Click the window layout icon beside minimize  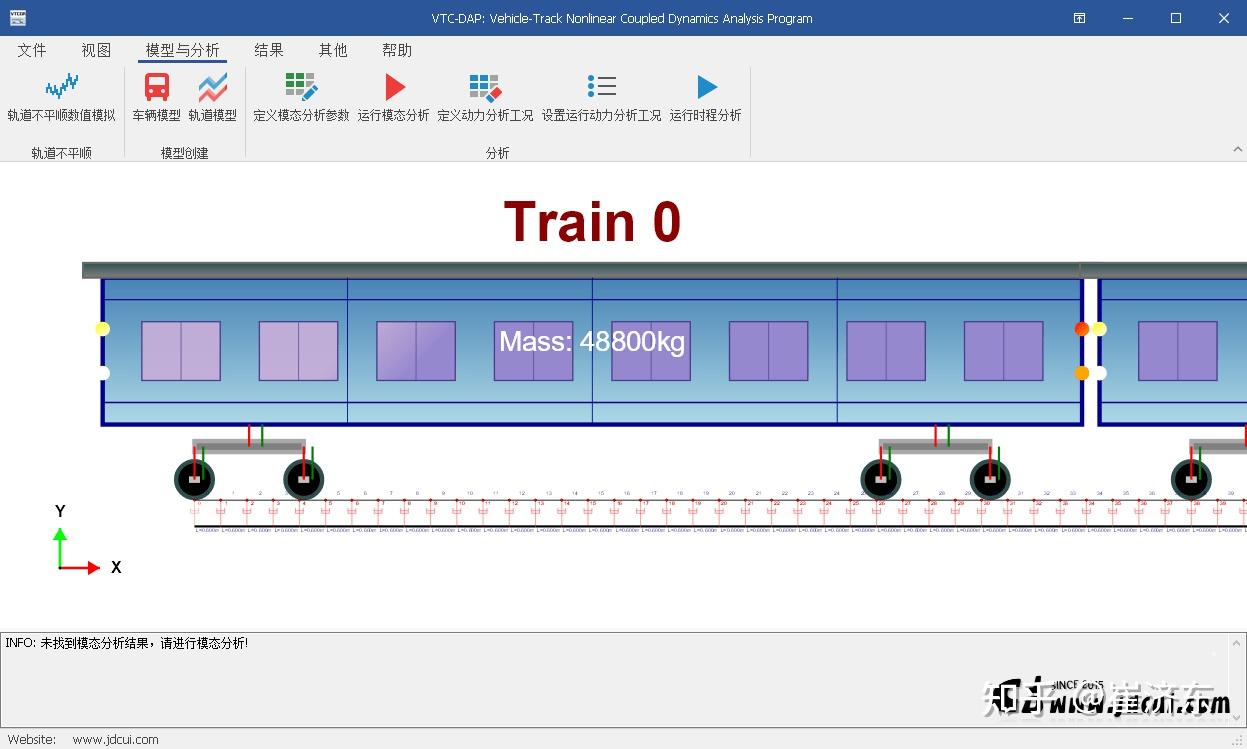(1079, 18)
